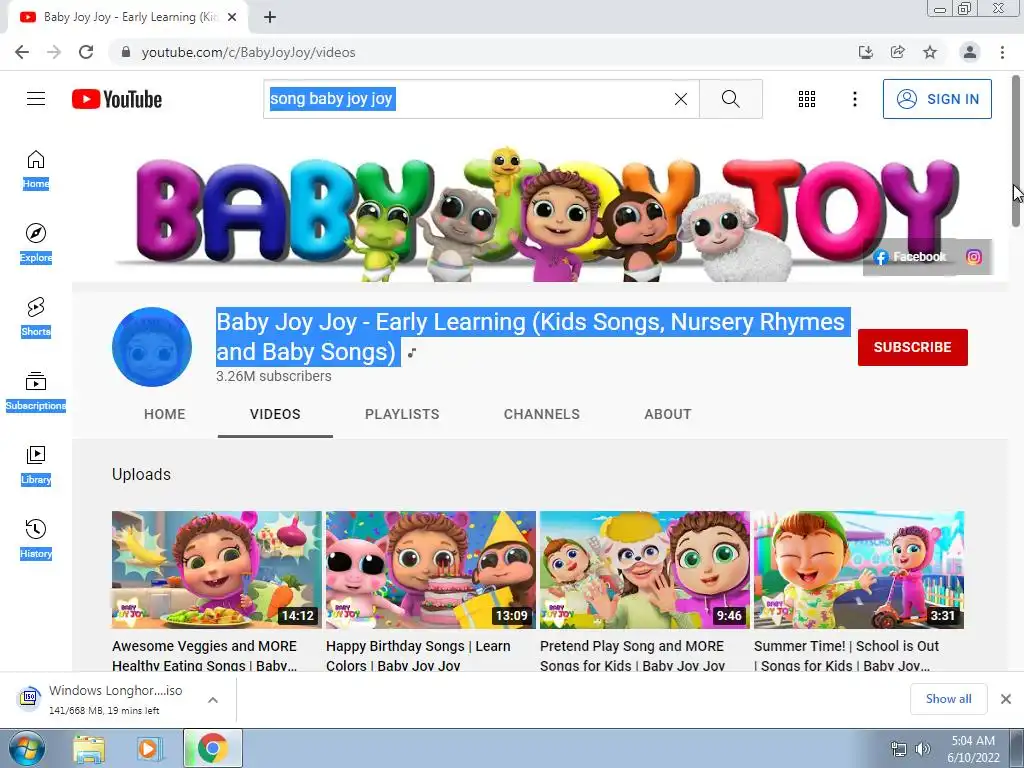This screenshot has width=1024, height=768.
Task: Click the Awesome Veggies video title
Action: point(204,654)
